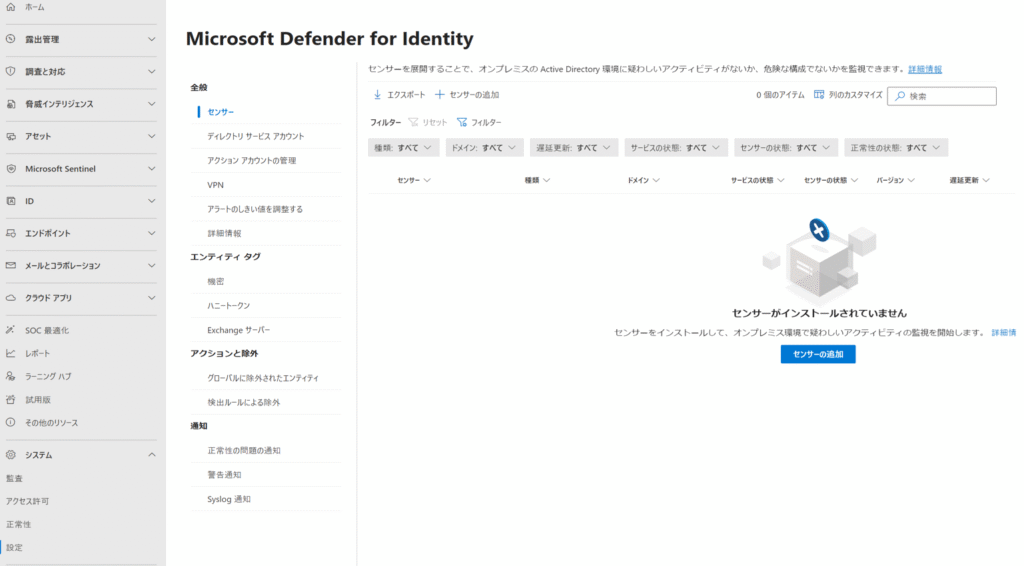The image size is (1024, 566).
Task: Click the SOC 最適化 wand icon
Action: click(x=10, y=330)
